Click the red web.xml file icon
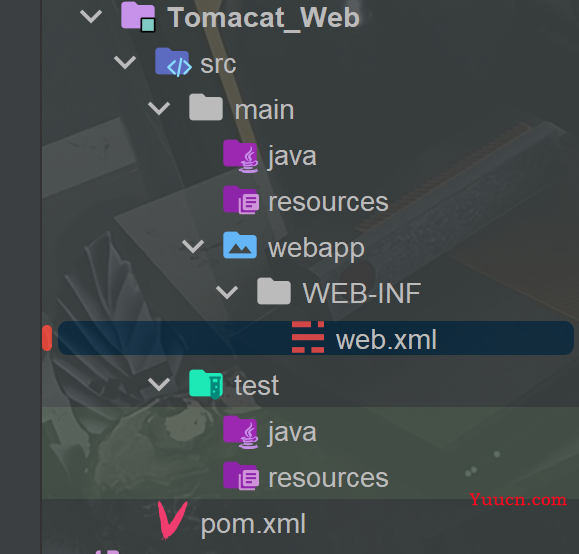The width and height of the screenshot is (579, 554). tap(308, 337)
